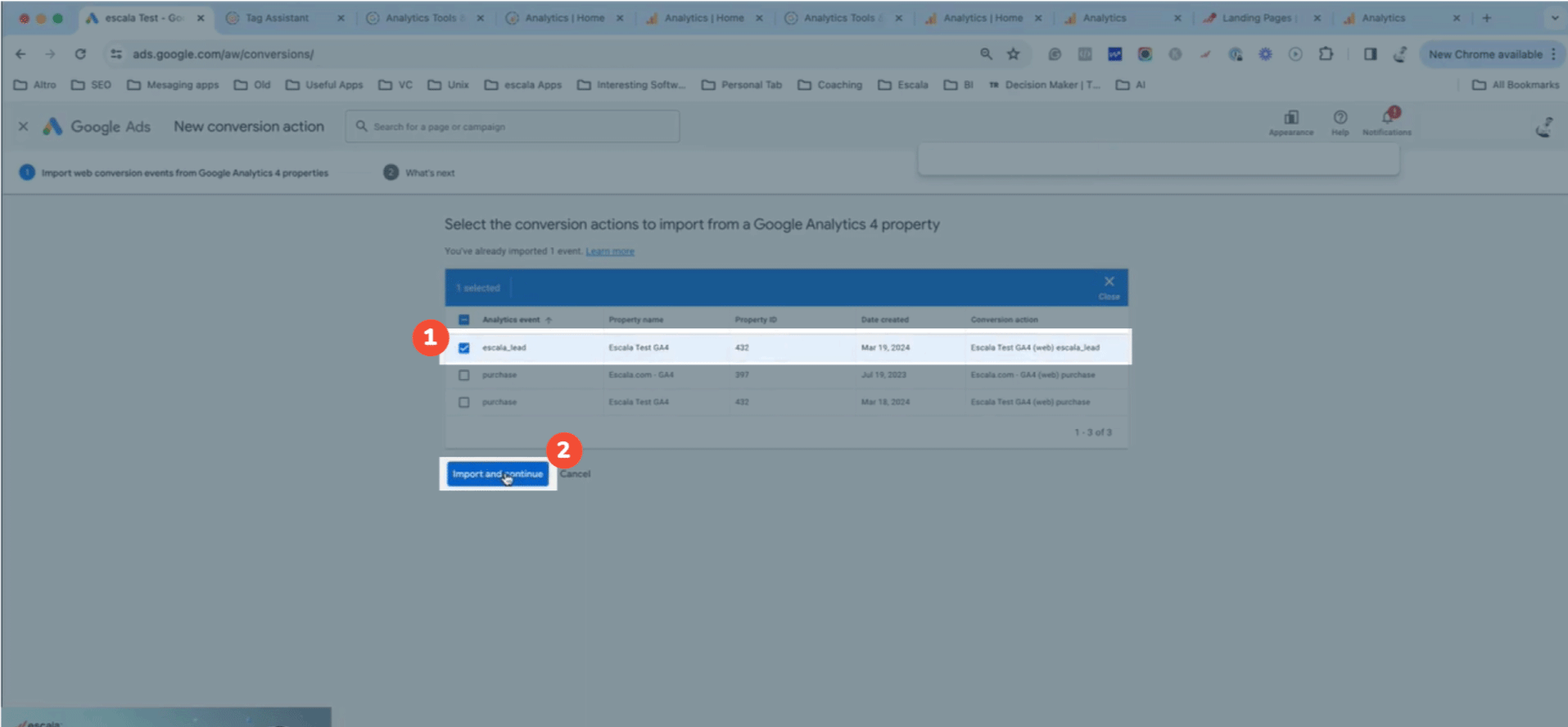Click the browser forward arrow
This screenshot has width=1568, height=727.
click(50, 54)
